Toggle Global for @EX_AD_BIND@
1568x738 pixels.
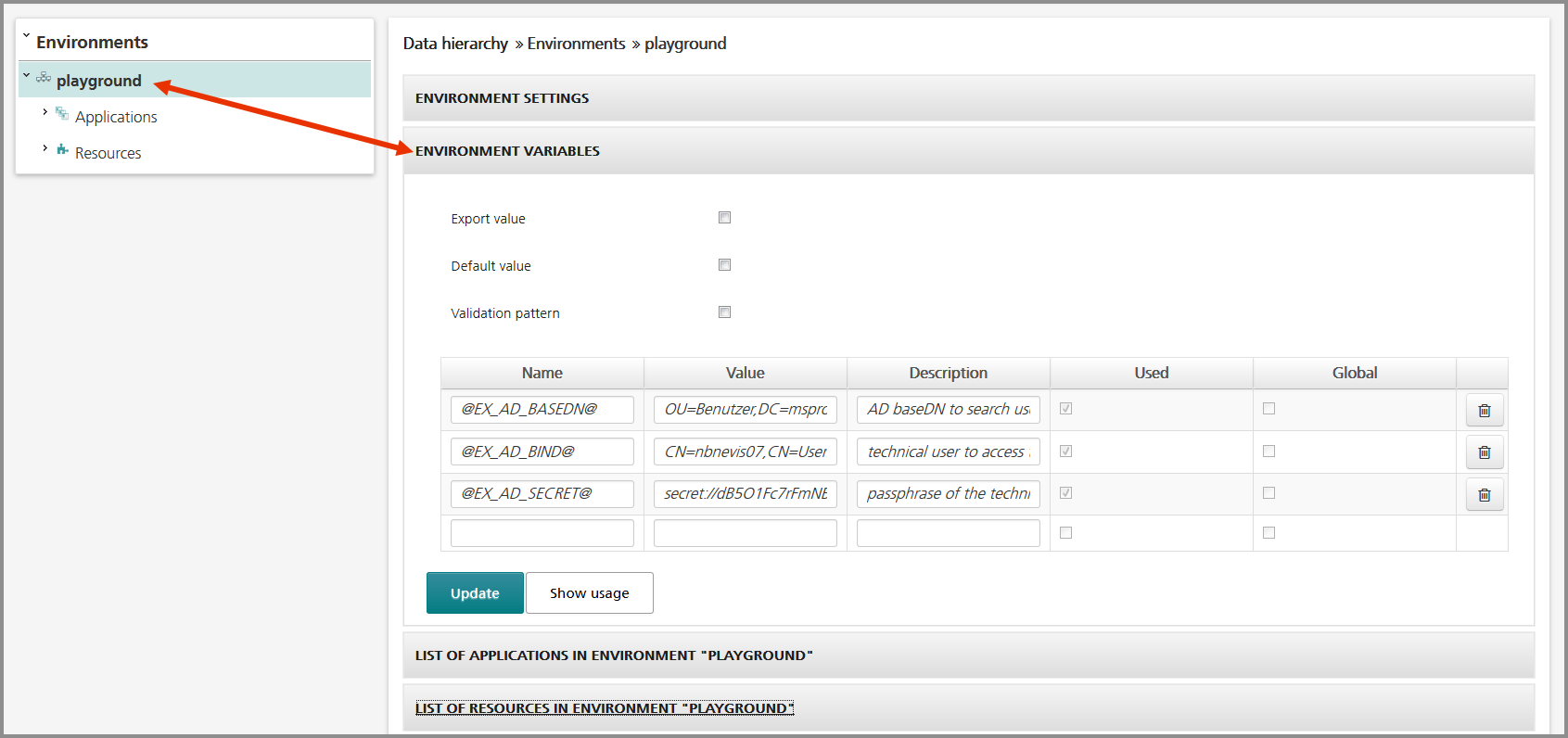pyautogui.click(x=1268, y=452)
